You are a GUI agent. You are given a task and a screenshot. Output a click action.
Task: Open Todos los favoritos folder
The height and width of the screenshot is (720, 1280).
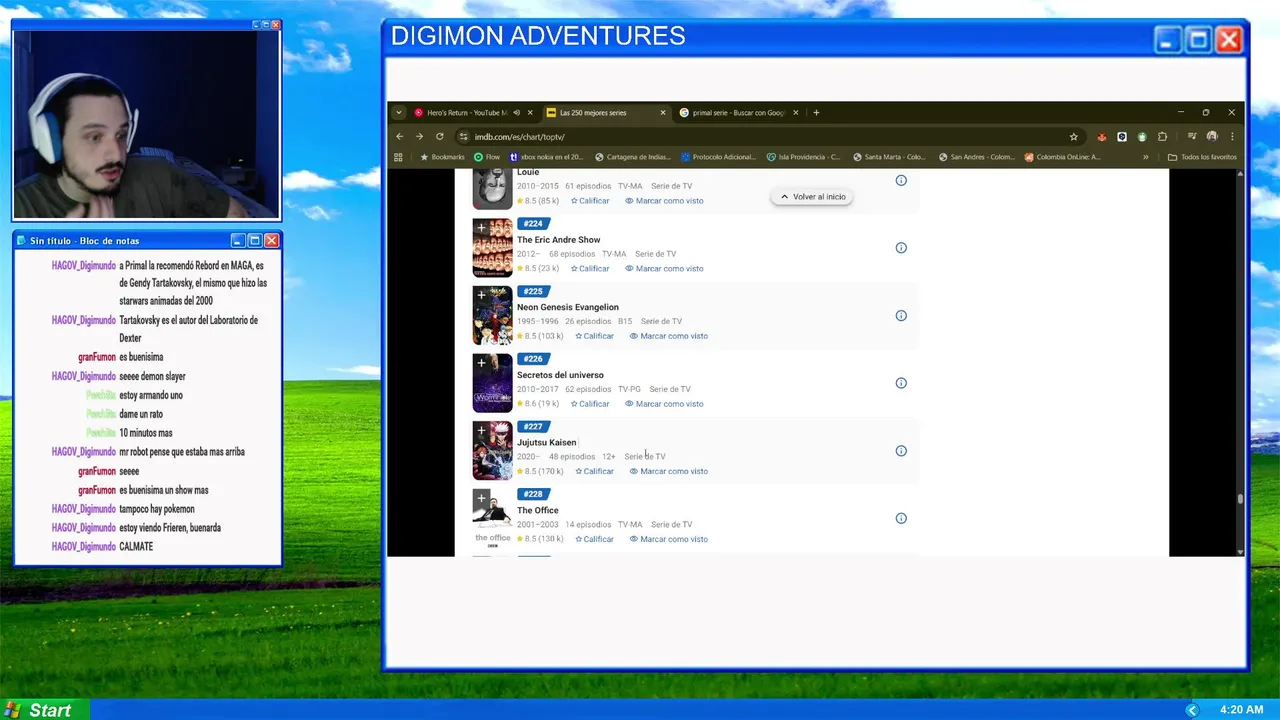[x=1202, y=157]
